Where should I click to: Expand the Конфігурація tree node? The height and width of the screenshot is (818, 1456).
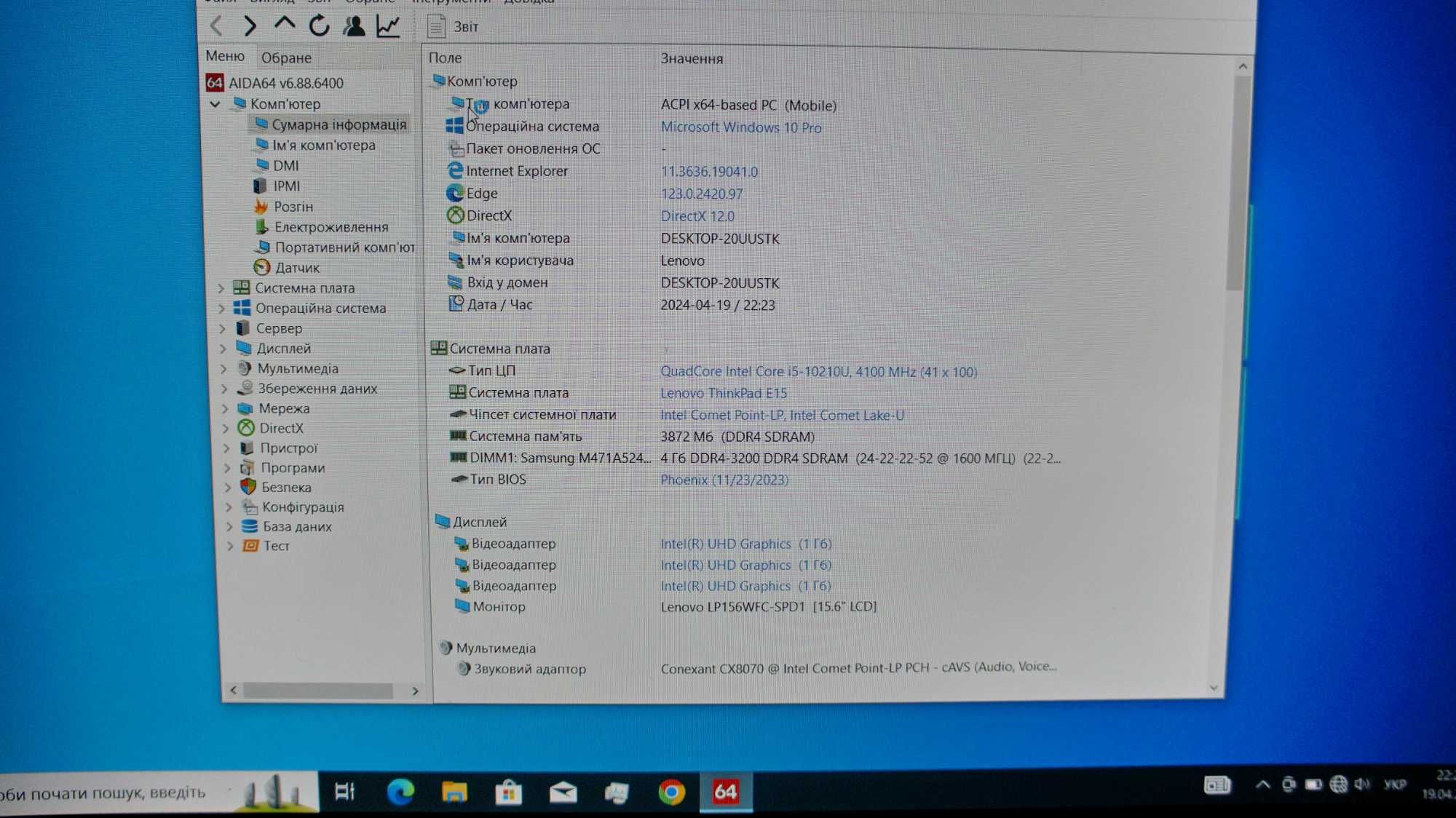point(229,507)
